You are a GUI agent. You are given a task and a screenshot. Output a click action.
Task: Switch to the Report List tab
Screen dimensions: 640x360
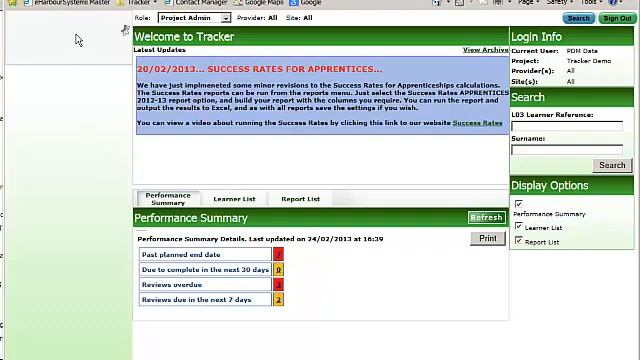click(x=300, y=199)
